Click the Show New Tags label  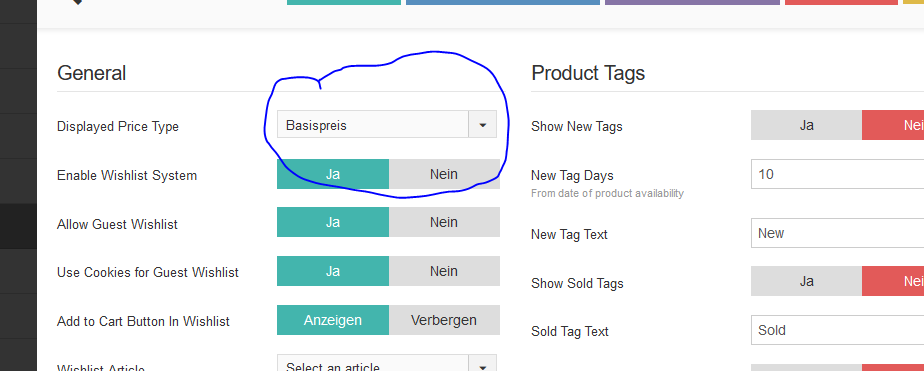pyautogui.click(x=576, y=127)
